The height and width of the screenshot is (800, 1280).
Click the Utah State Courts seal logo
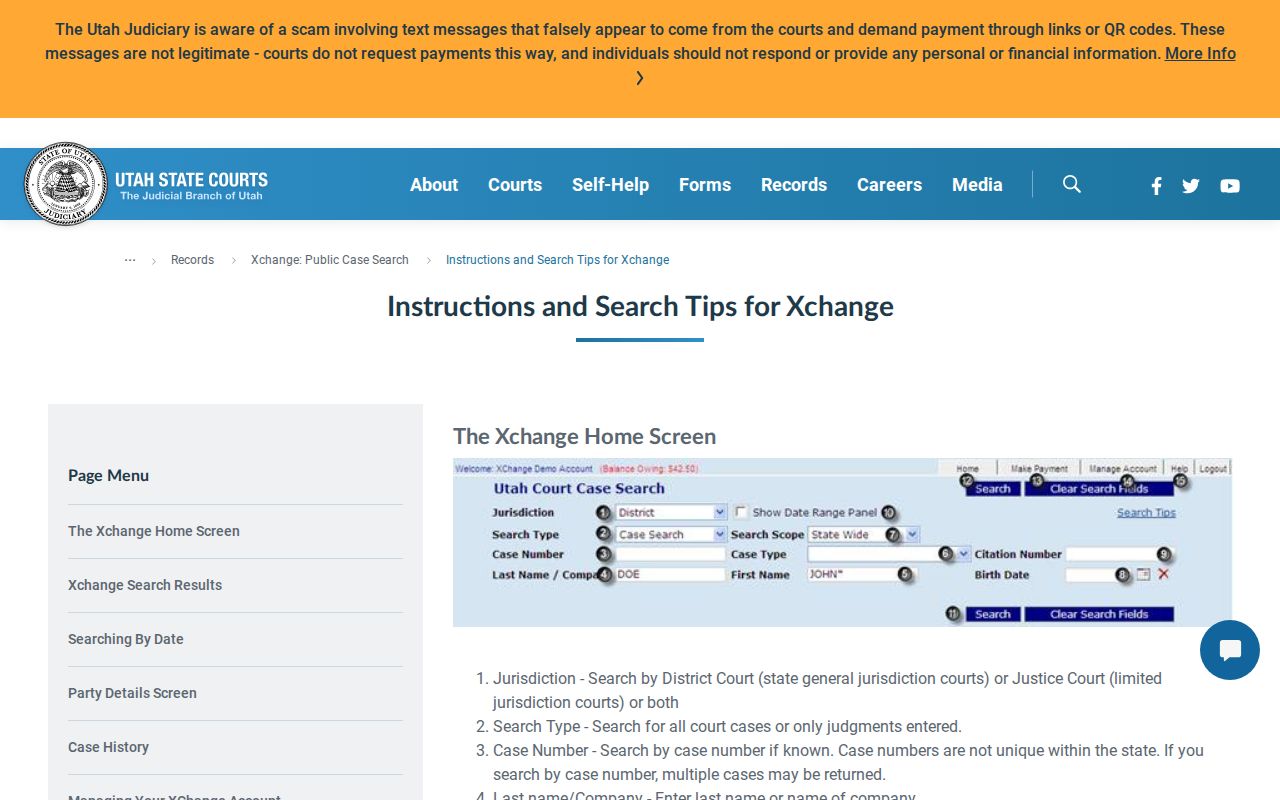[66, 184]
